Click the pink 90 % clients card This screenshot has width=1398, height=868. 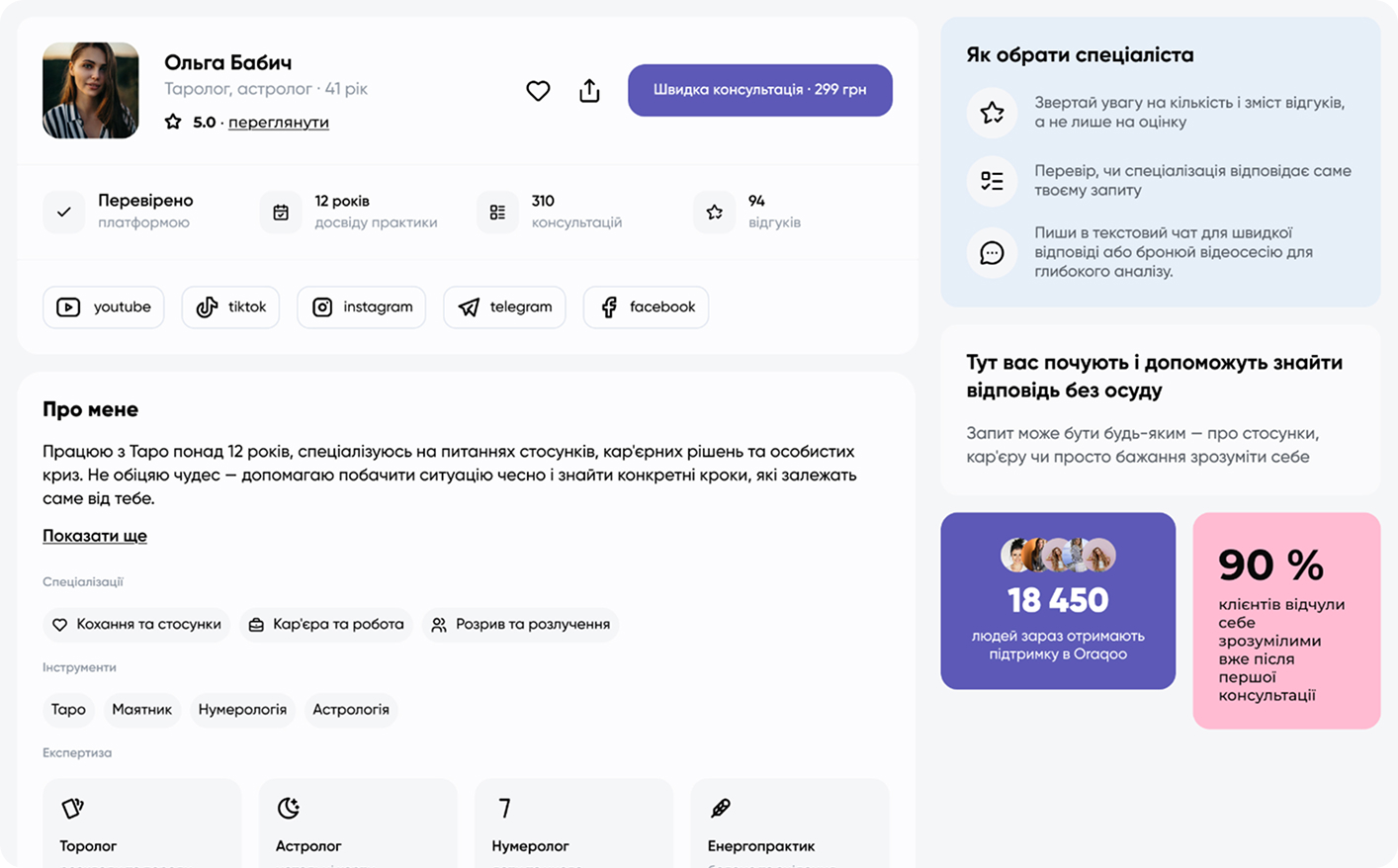(x=1286, y=621)
